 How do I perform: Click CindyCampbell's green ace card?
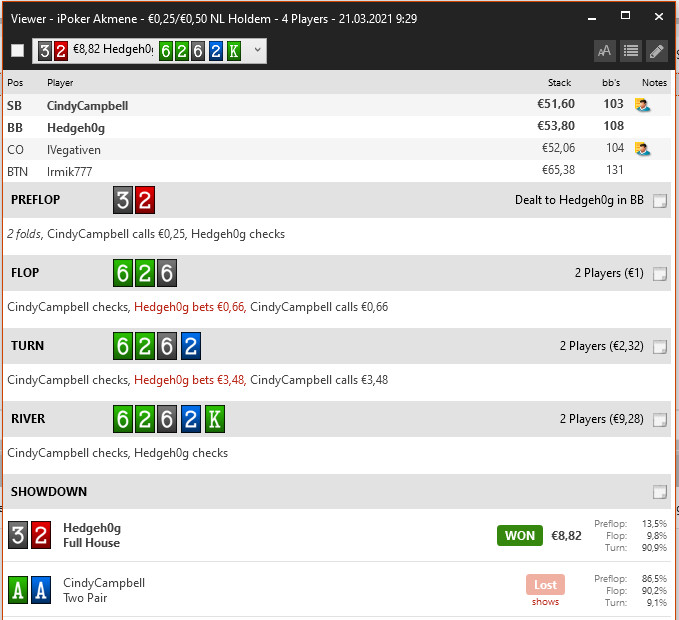pos(18,590)
